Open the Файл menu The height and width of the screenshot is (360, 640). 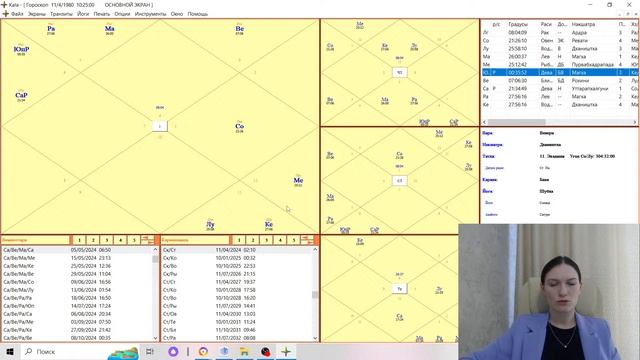coord(17,14)
